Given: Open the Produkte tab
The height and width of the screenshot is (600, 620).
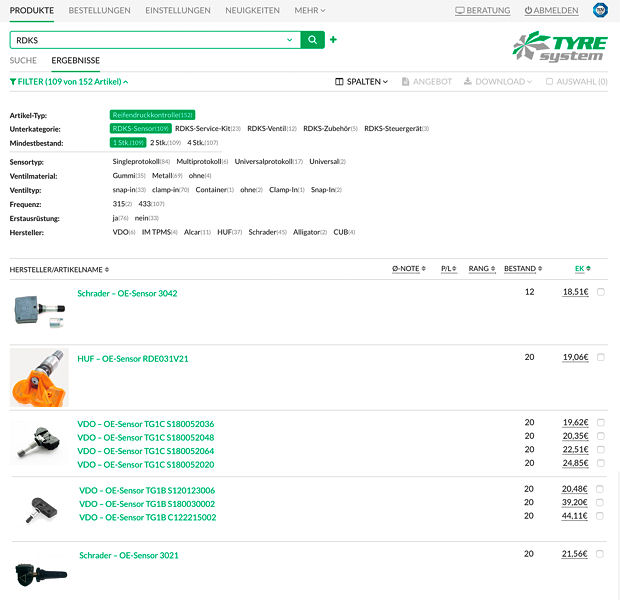Looking at the screenshot, I should (32, 11).
